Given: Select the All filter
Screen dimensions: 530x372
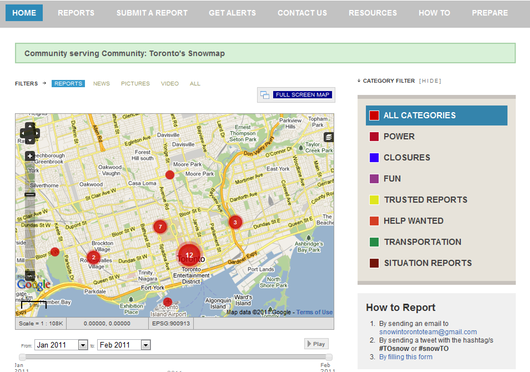Looking at the screenshot, I should [195, 83].
